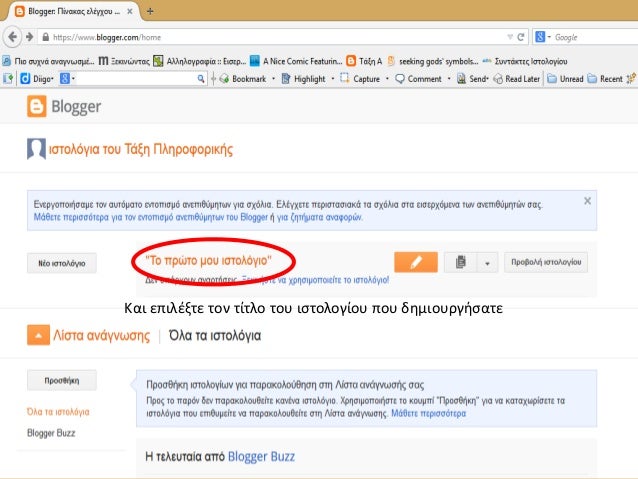
Task: Click Comment in the Diigo toolbar
Action: [418, 79]
